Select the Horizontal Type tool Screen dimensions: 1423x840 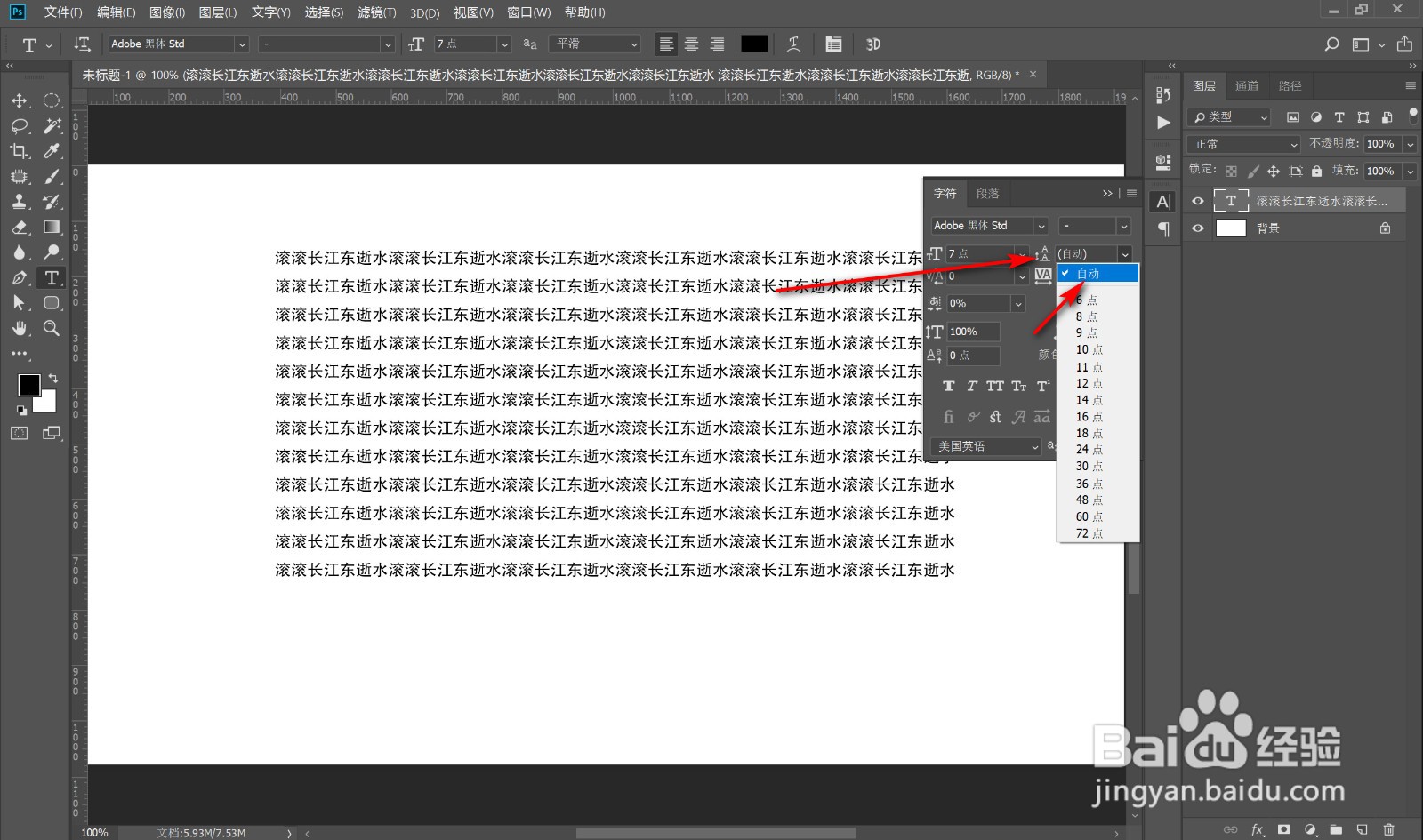pyautogui.click(x=52, y=278)
